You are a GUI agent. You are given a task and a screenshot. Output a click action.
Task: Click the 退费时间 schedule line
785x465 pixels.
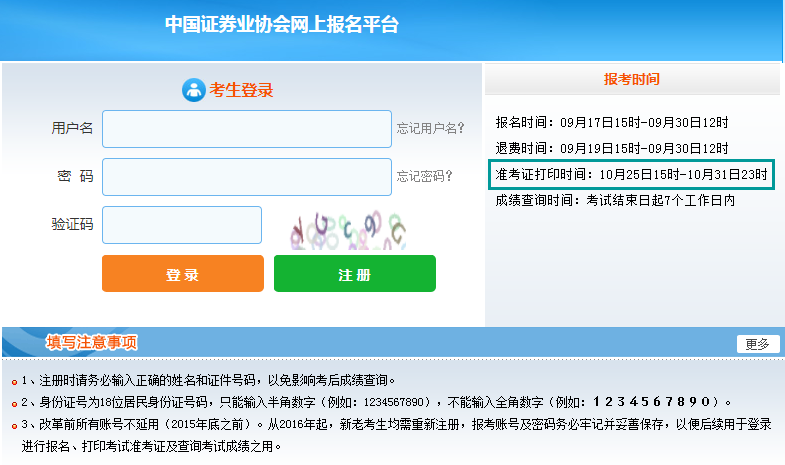(612, 148)
